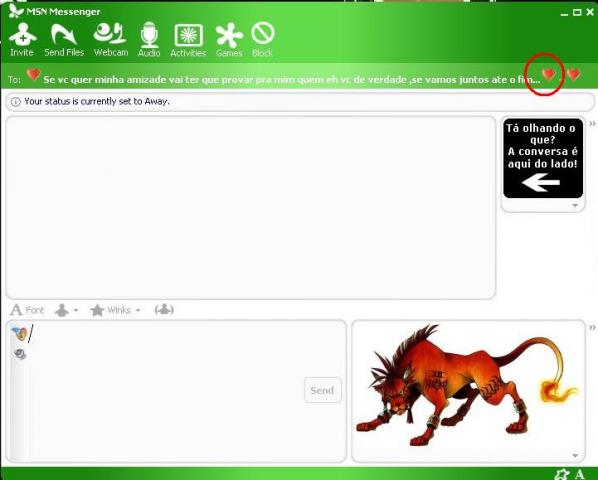The height and width of the screenshot is (480, 598).
Task: Open the Activities panel icon
Action: tap(188, 40)
